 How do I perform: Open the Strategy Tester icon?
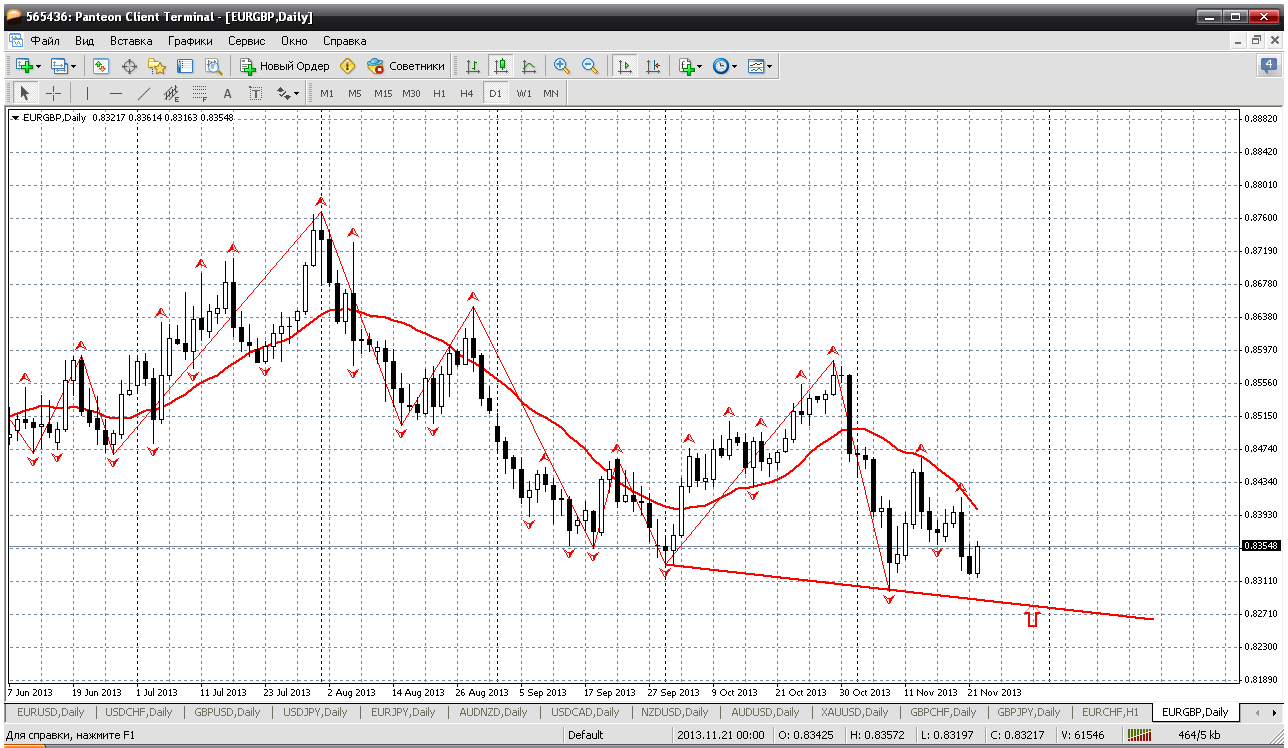pos(213,66)
